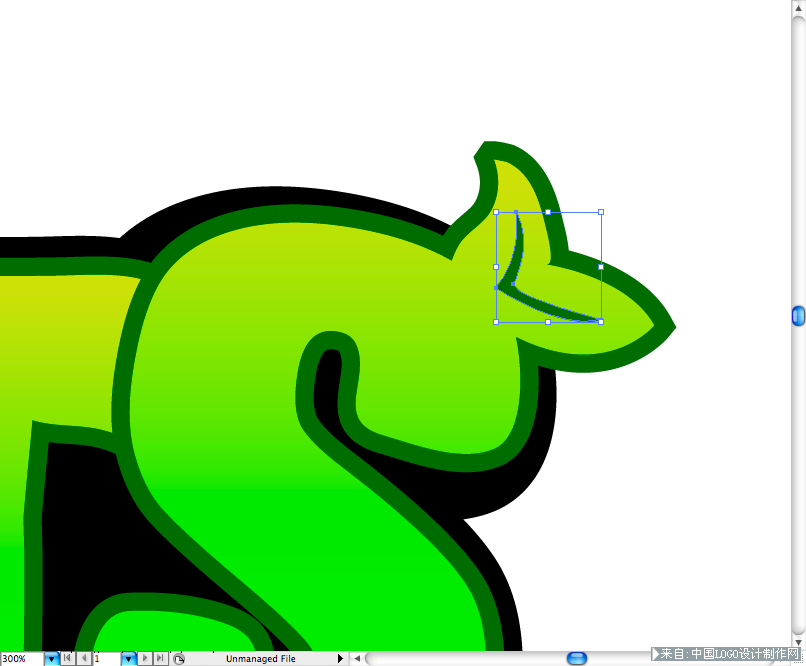Click the top anchor point of selected path
The image size is (806, 666).
pyautogui.click(x=516, y=212)
